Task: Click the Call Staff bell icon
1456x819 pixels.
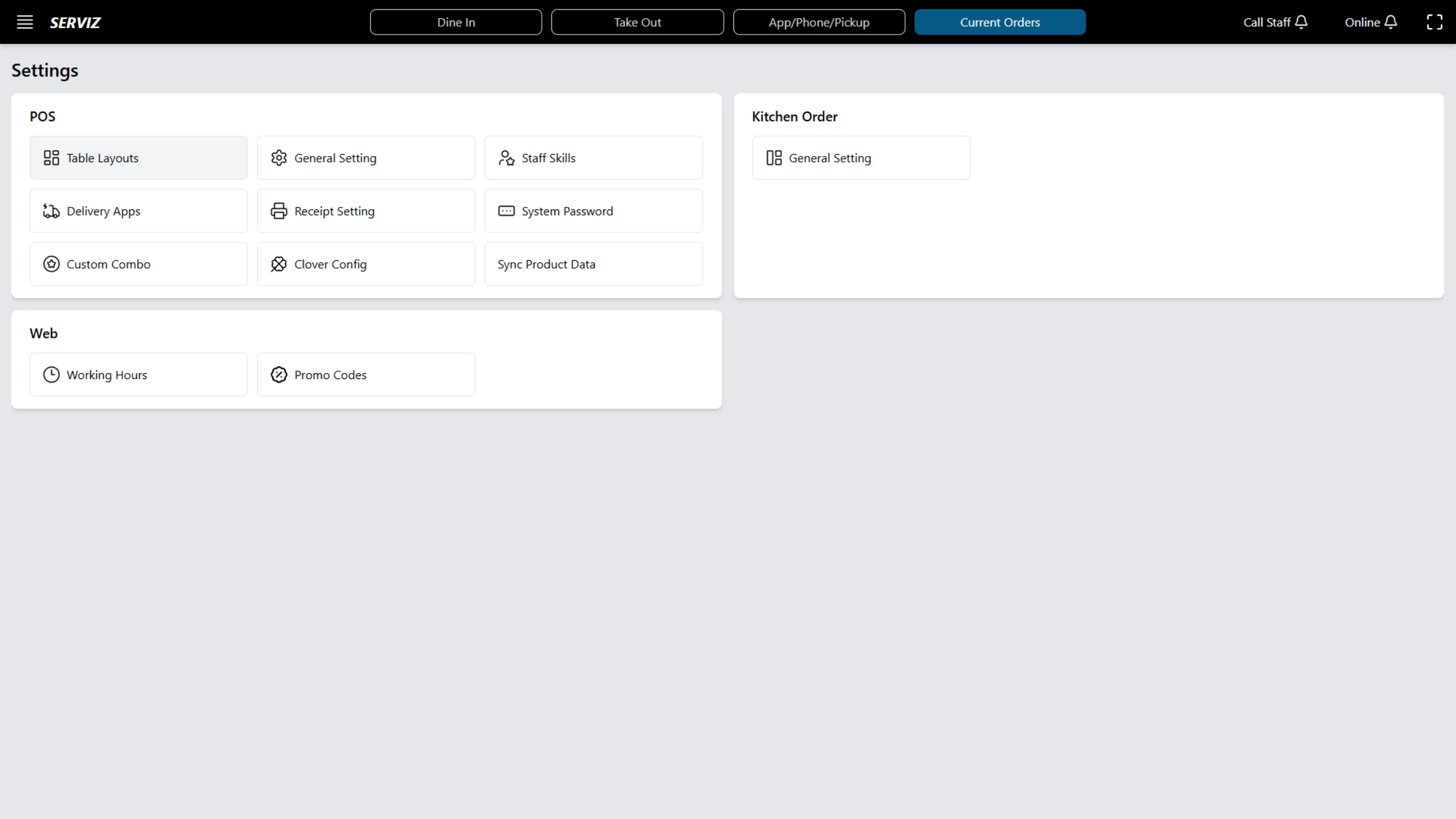Action: 1301,22
